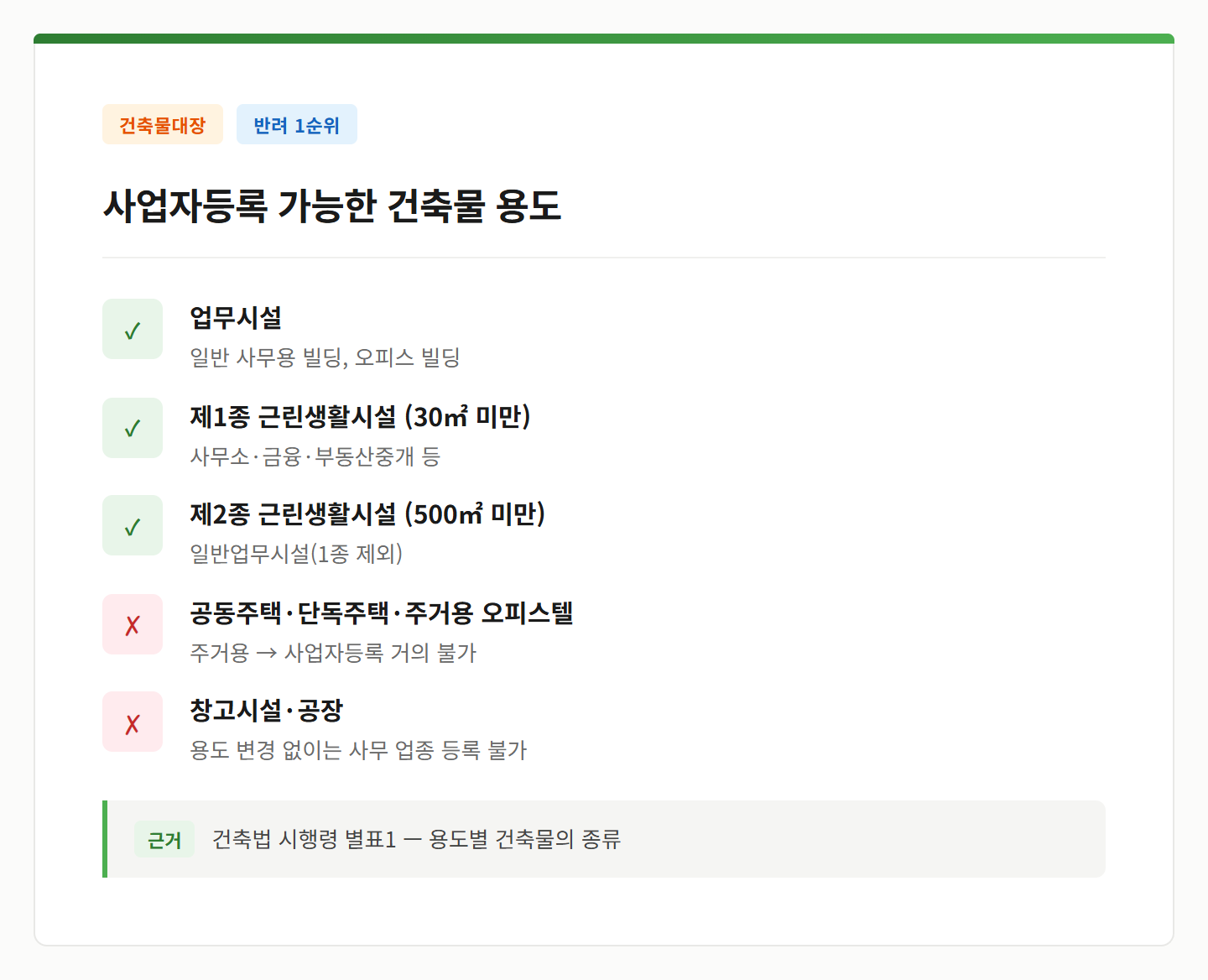Click the green accent bar beside the source box
1208x980 pixels.
point(104,839)
